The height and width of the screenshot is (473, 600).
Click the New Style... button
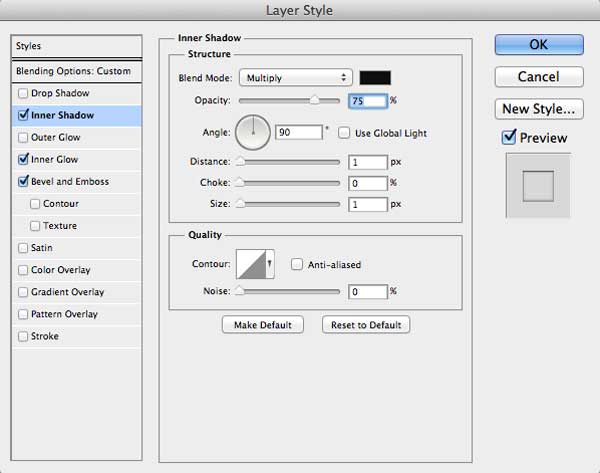click(x=539, y=109)
